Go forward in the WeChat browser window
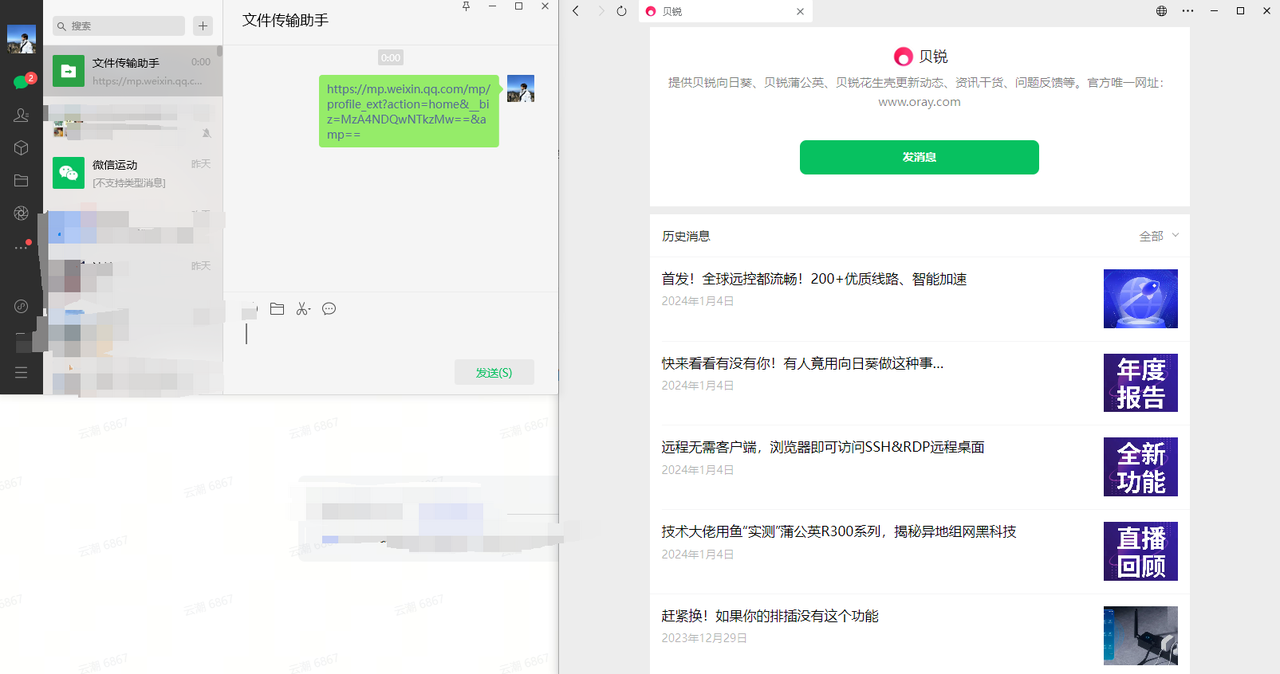This screenshot has height=674, width=1280. point(600,11)
